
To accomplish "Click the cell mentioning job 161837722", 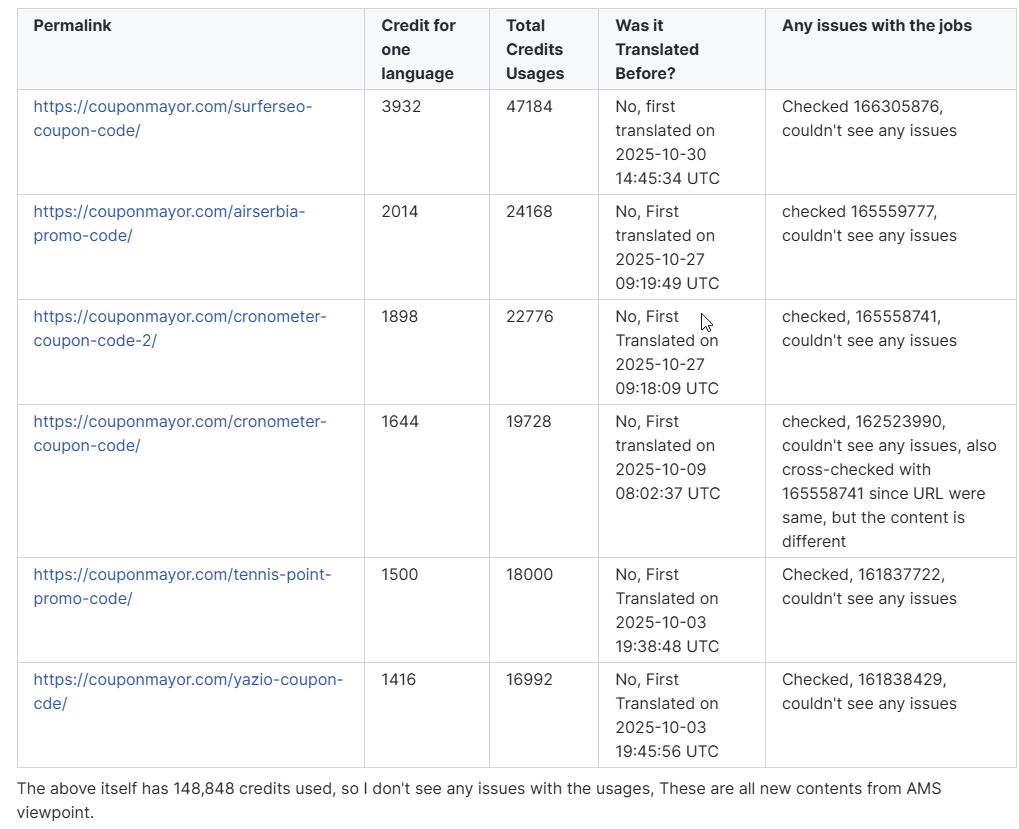I will [869, 586].
